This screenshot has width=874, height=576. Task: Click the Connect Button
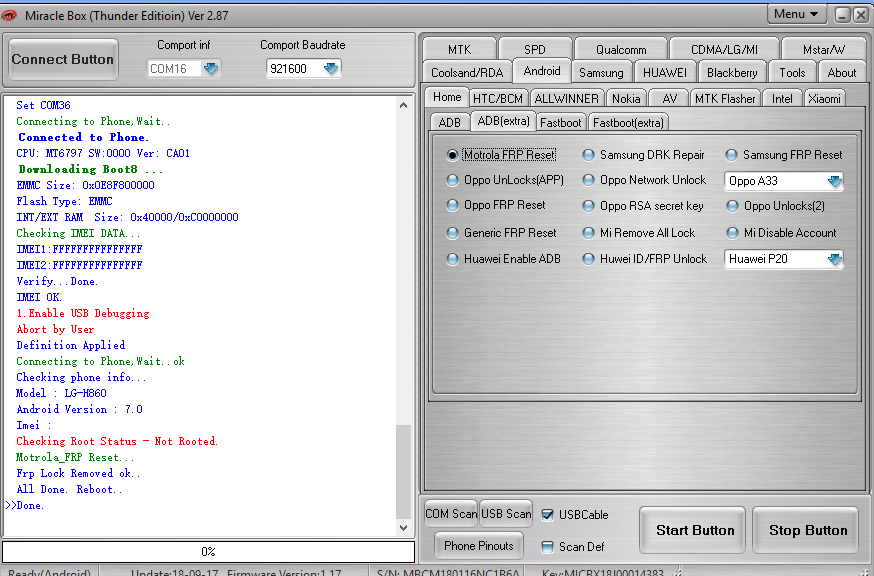[63, 59]
